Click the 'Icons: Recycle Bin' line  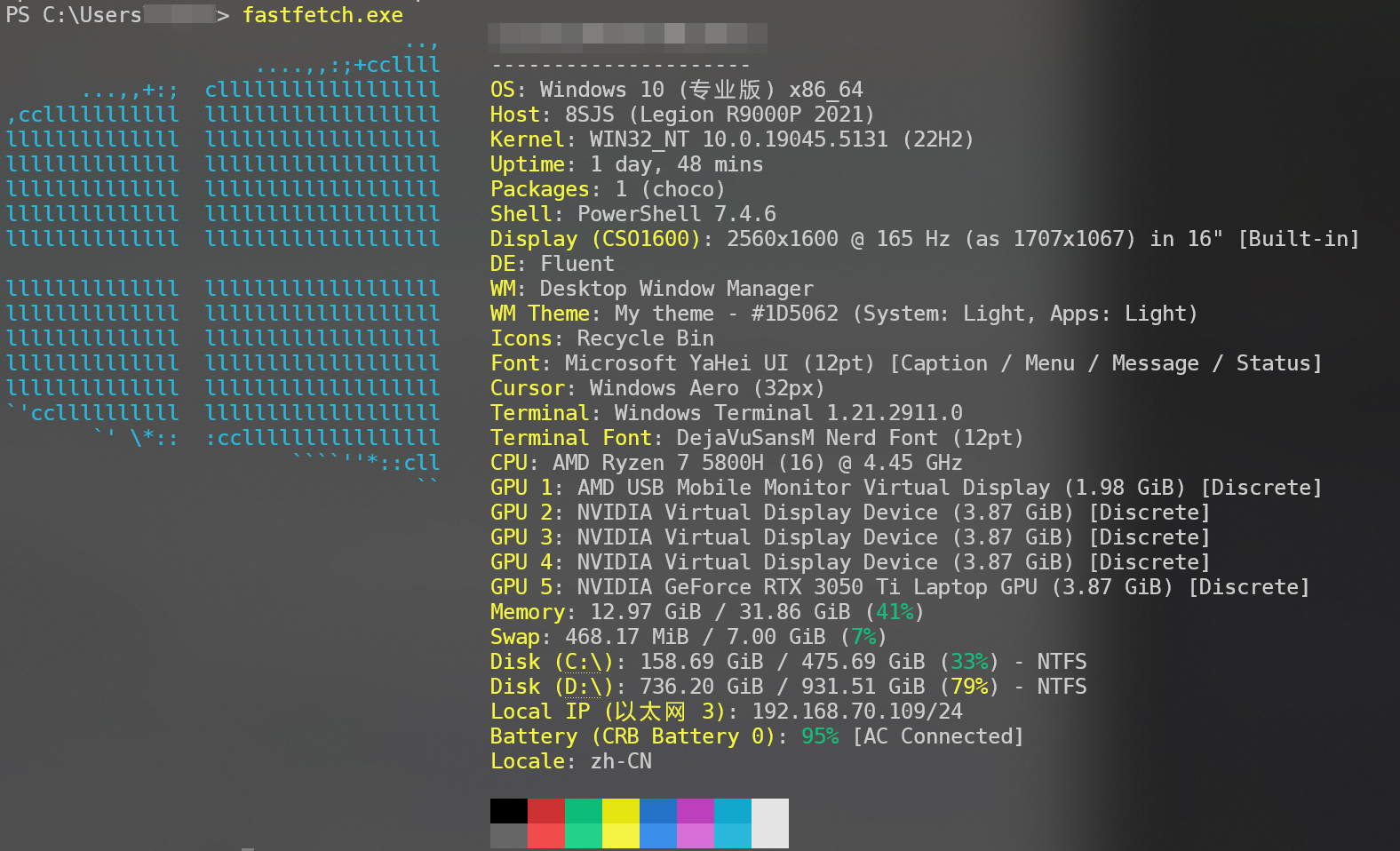pyautogui.click(x=601, y=338)
